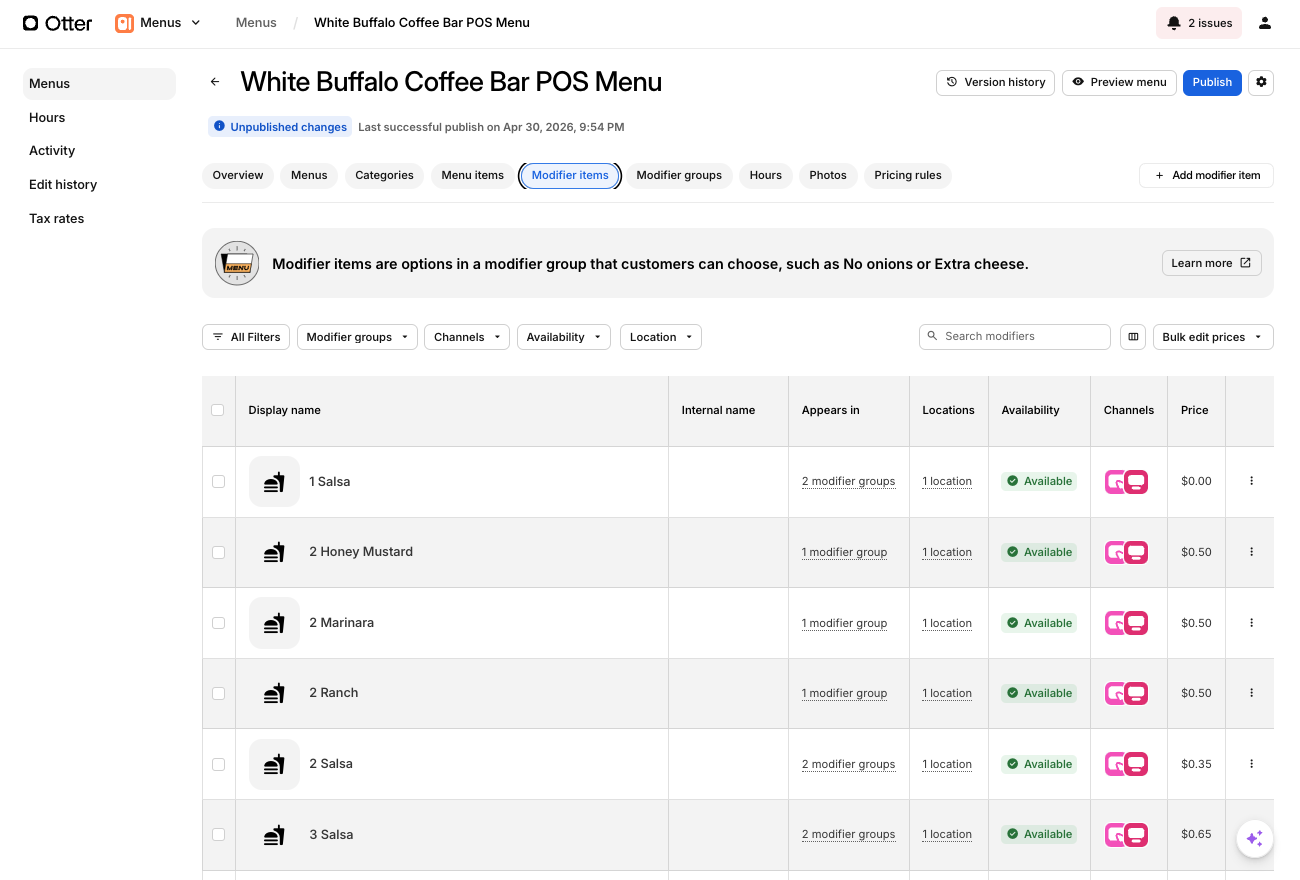The height and width of the screenshot is (880, 1300).
Task: Open Version history
Action: click(996, 82)
